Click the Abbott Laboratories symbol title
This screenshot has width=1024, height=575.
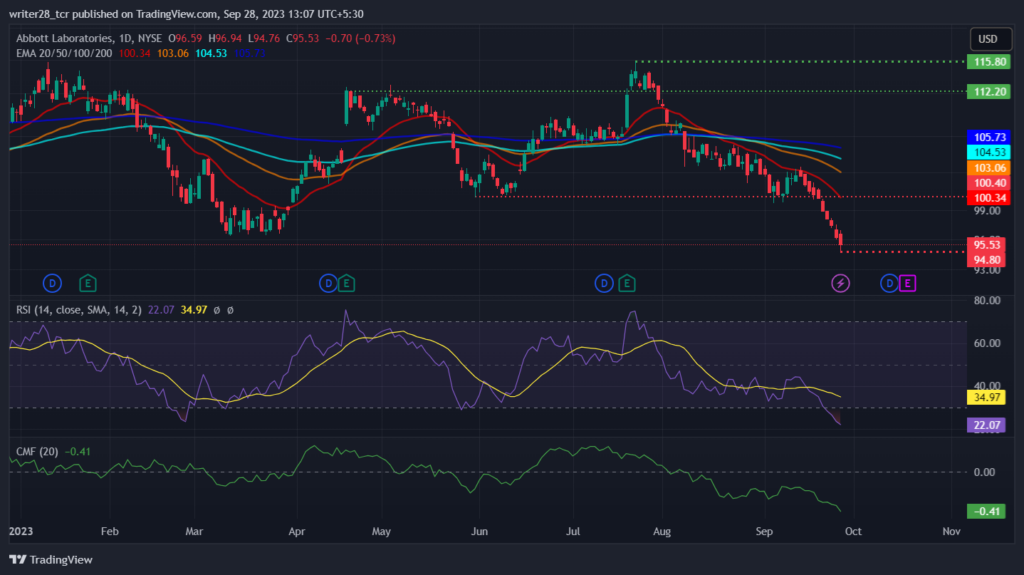click(x=65, y=39)
